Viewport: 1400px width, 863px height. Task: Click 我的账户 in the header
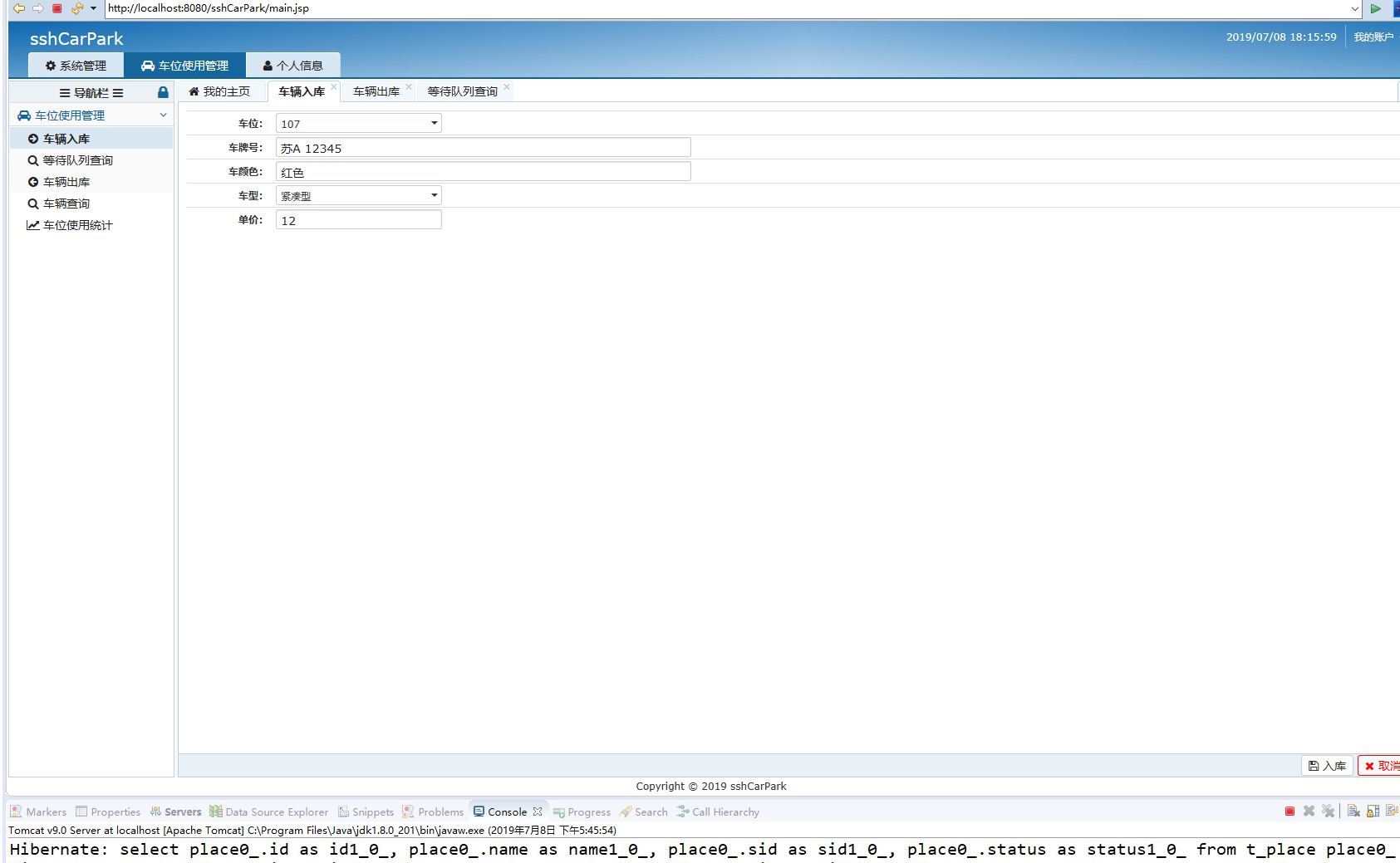tap(1373, 37)
